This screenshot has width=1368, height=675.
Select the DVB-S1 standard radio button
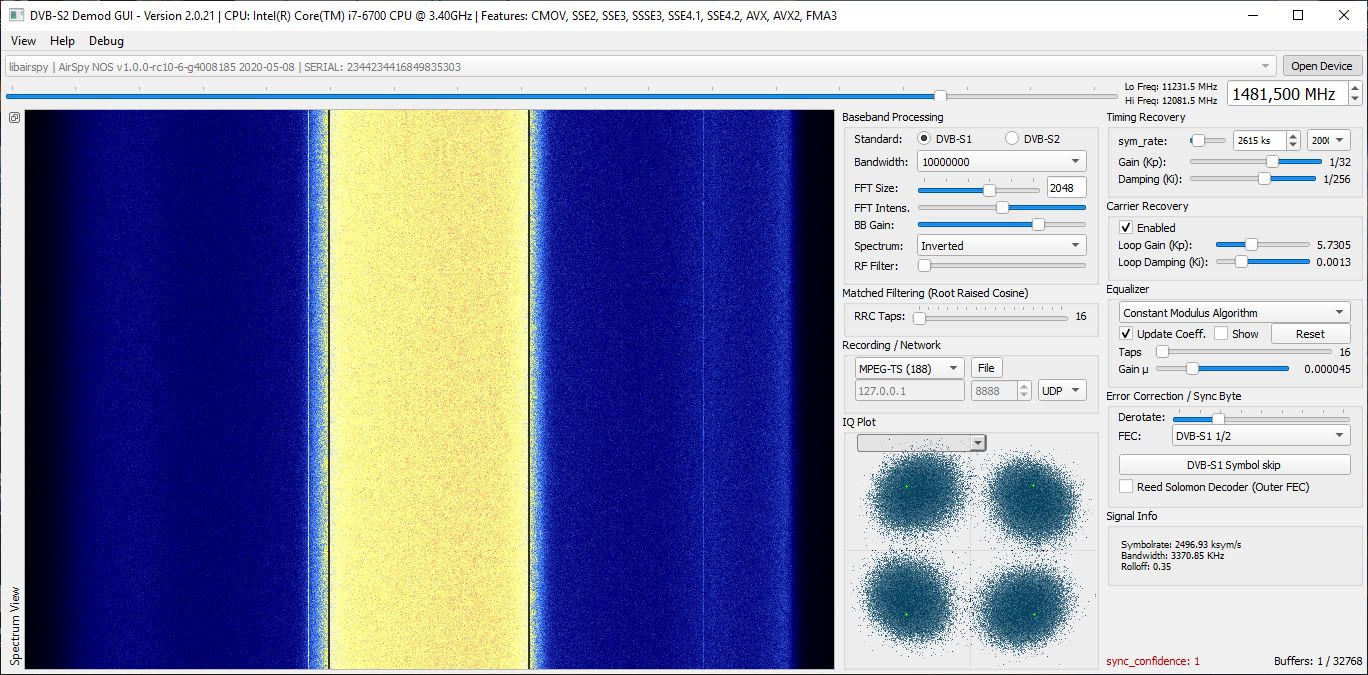coord(924,139)
